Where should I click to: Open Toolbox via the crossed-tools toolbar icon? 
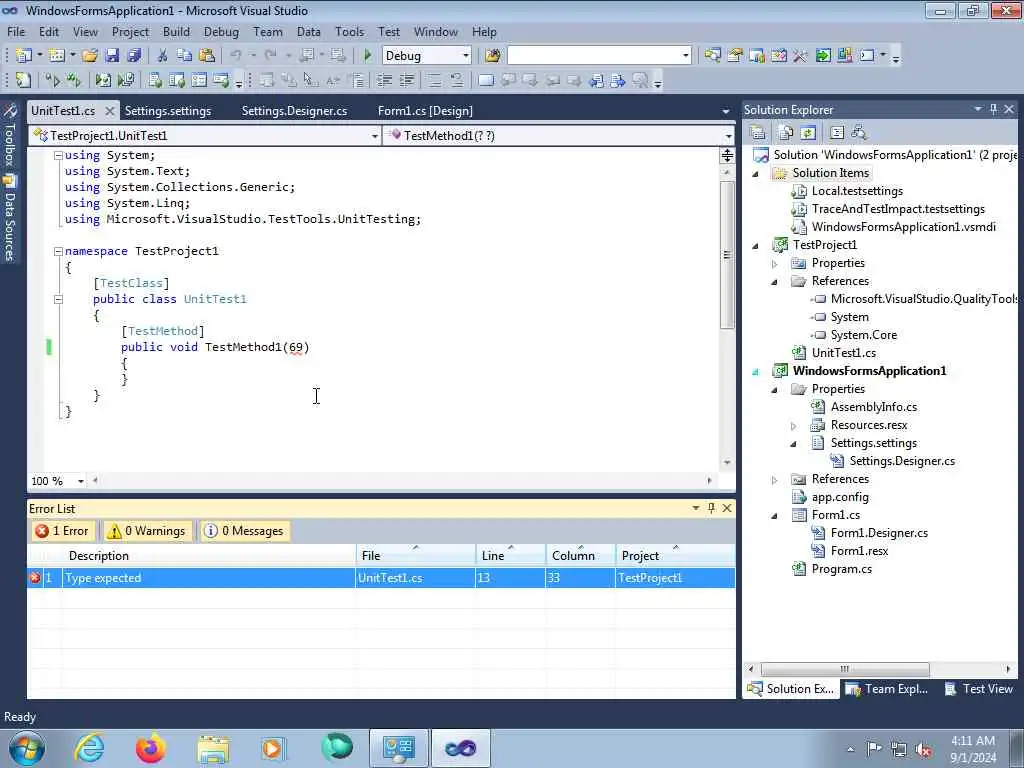click(x=800, y=56)
